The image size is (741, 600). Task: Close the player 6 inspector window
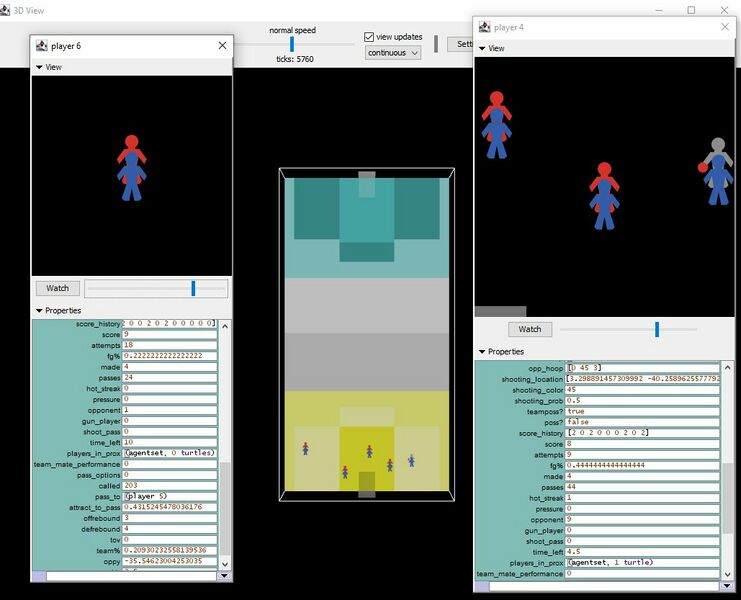pos(222,46)
